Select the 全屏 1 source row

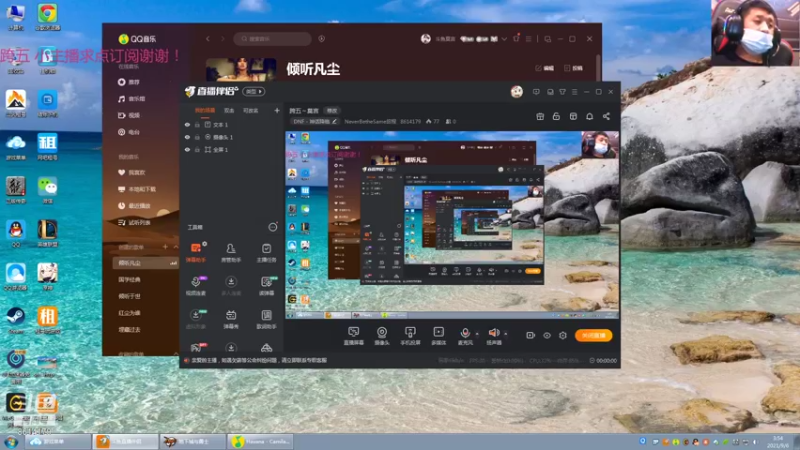pyautogui.click(x=232, y=150)
